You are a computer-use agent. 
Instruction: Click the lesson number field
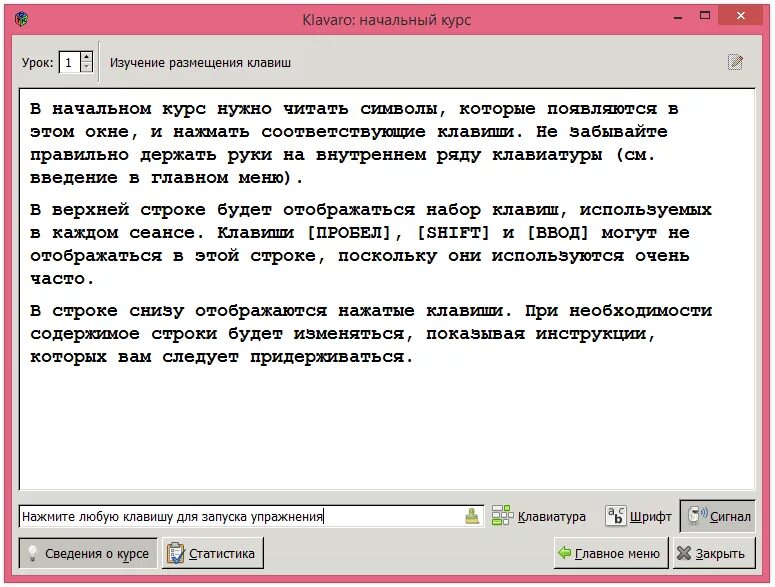(70, 62)
